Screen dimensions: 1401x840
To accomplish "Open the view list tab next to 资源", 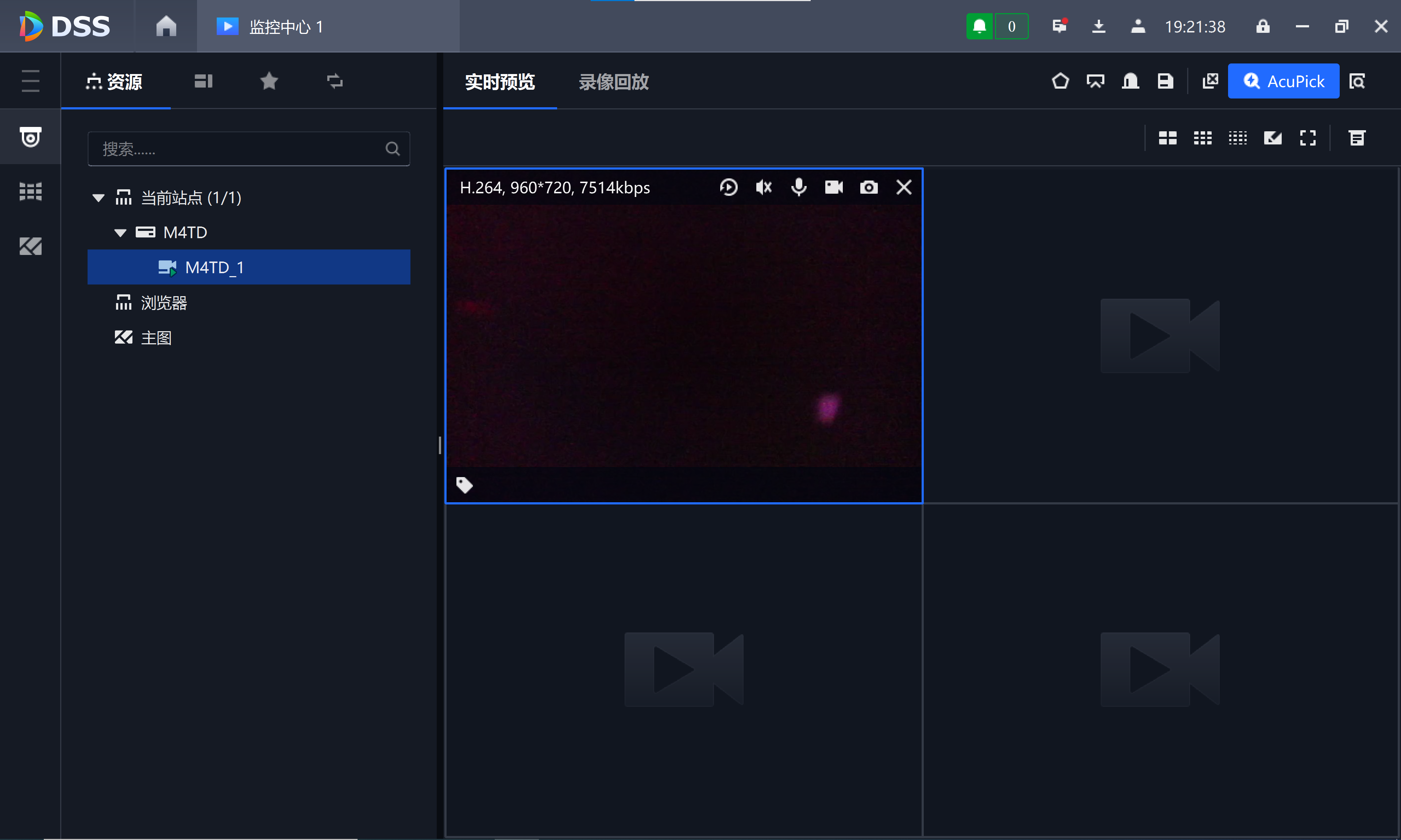I will click(x=203, y=81).
